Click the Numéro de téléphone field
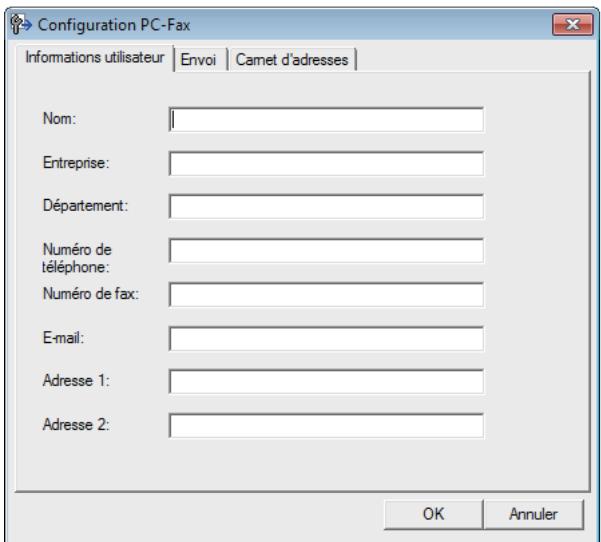The width and height of the screenshot is (601, 542). [x=326, y=251]
